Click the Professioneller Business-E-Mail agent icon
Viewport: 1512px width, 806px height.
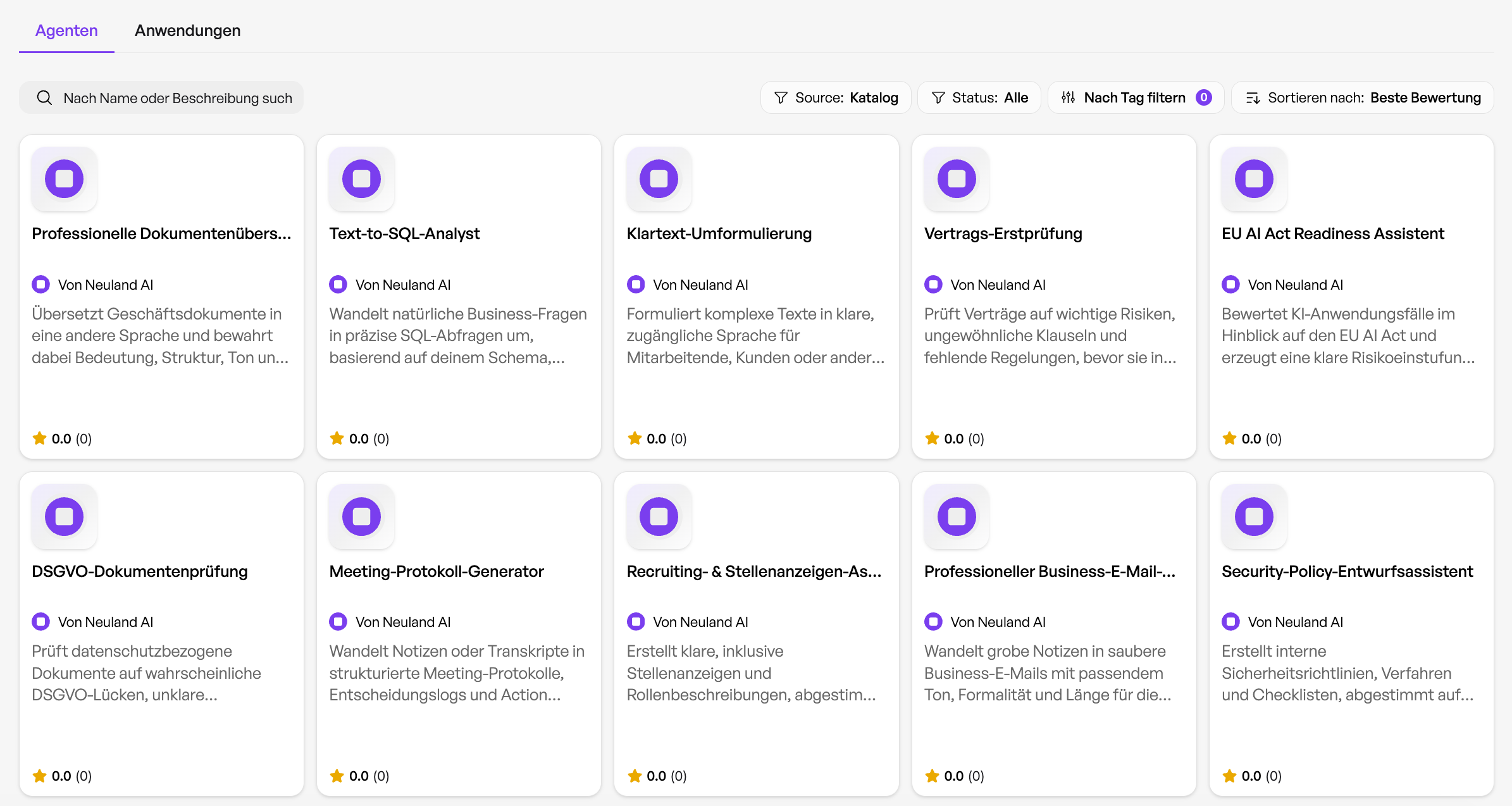point(957,516)
